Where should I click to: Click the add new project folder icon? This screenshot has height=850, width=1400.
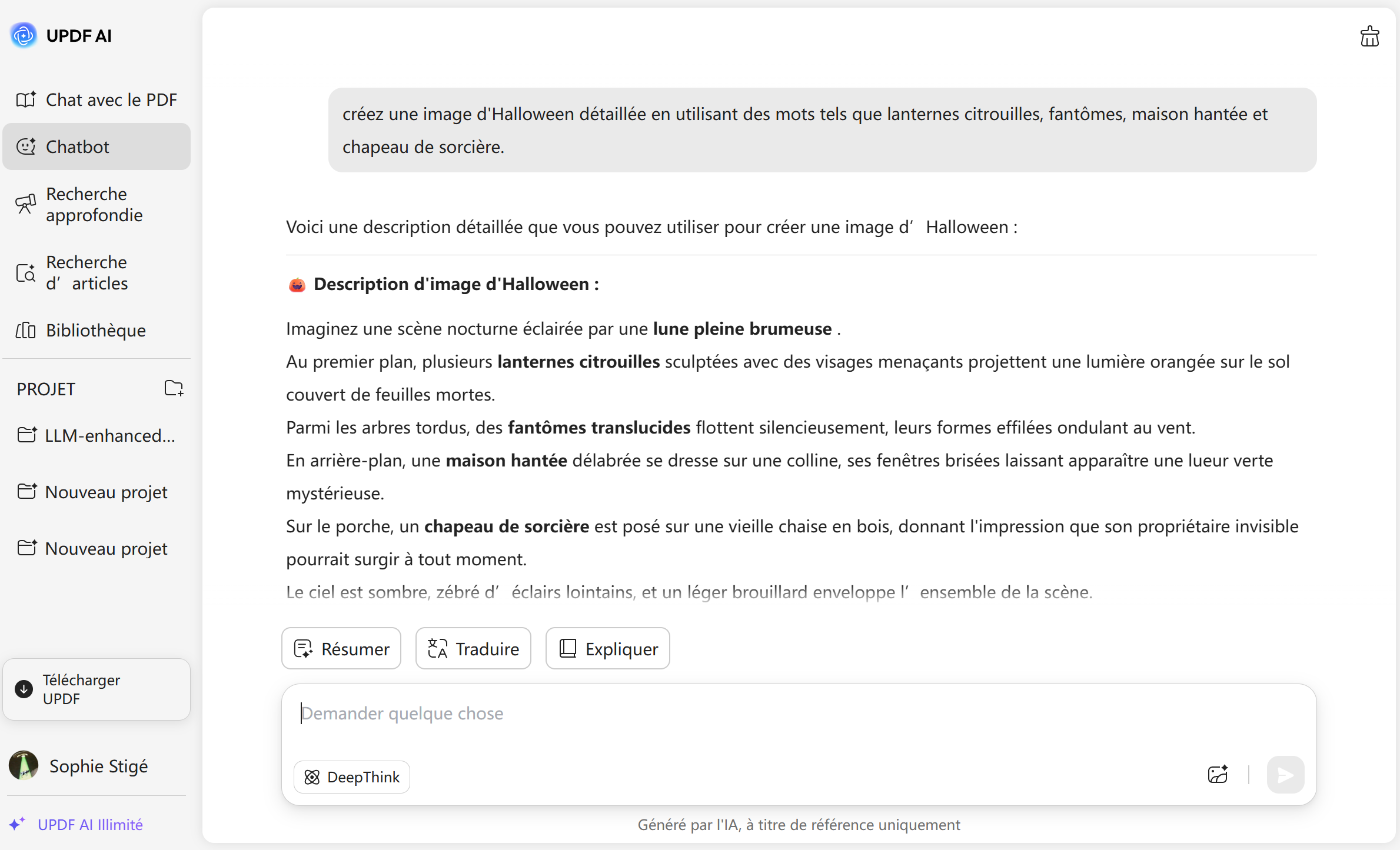click(x=174, y=388)
